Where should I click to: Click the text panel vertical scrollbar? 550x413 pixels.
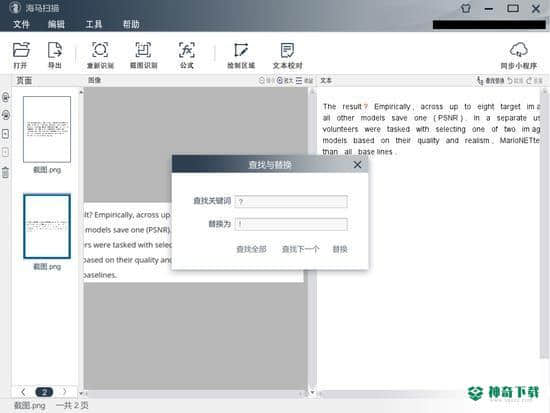544,225
